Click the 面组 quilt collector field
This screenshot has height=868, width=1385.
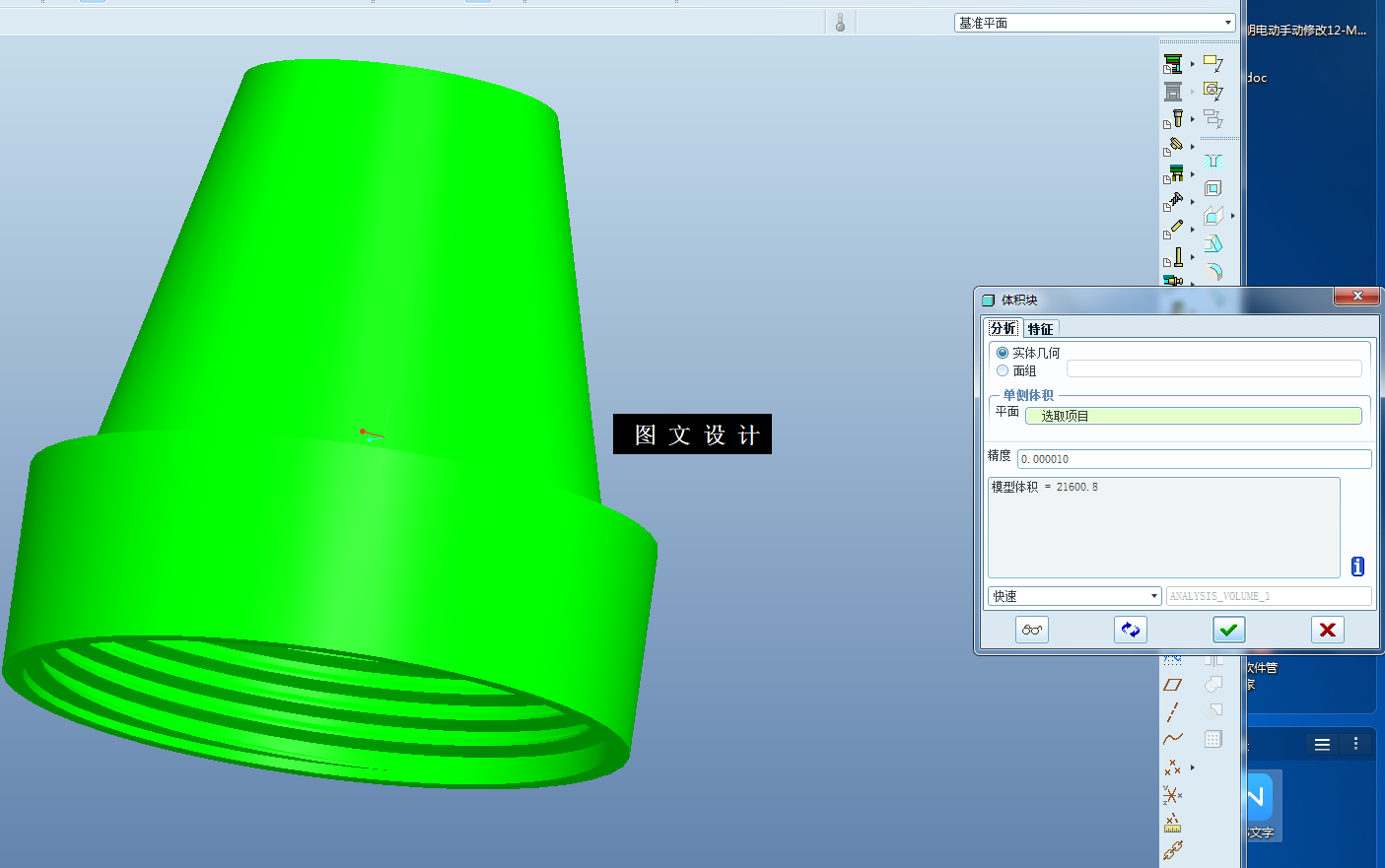tap(1214, 368)
